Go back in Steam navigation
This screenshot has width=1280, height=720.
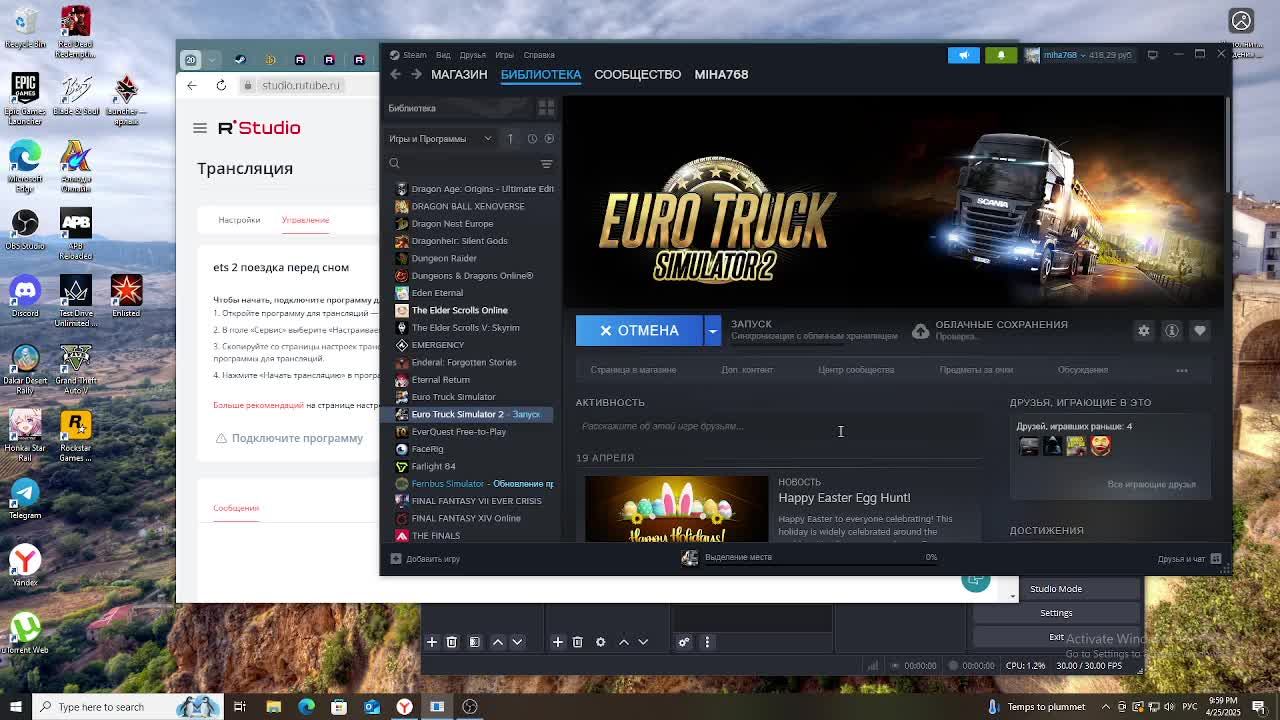395,74
